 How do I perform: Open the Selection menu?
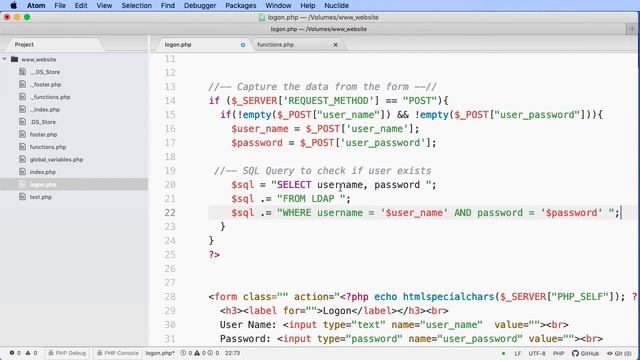click(x=136, y=6)
